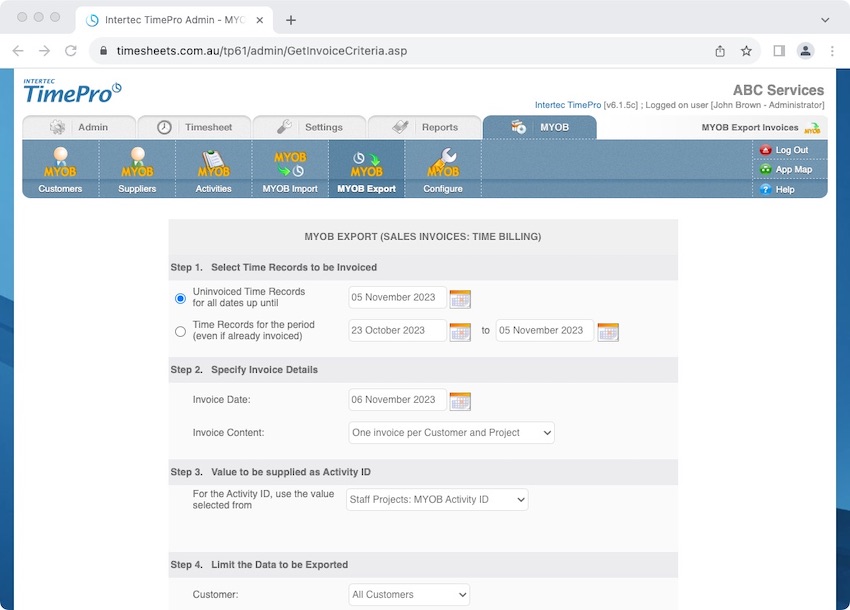Go to MYOB Import
Viewport: 850px width, 610px height.
click(290, 169)
